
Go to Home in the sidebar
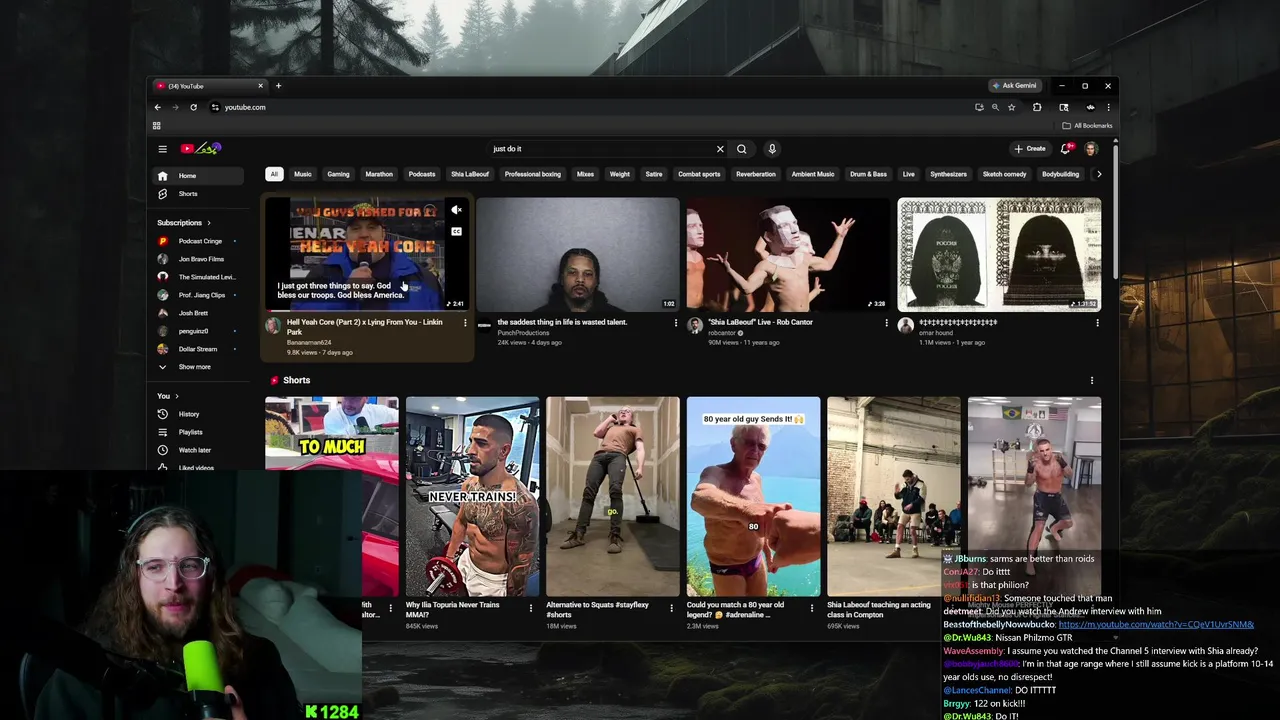tap(198, 176)
